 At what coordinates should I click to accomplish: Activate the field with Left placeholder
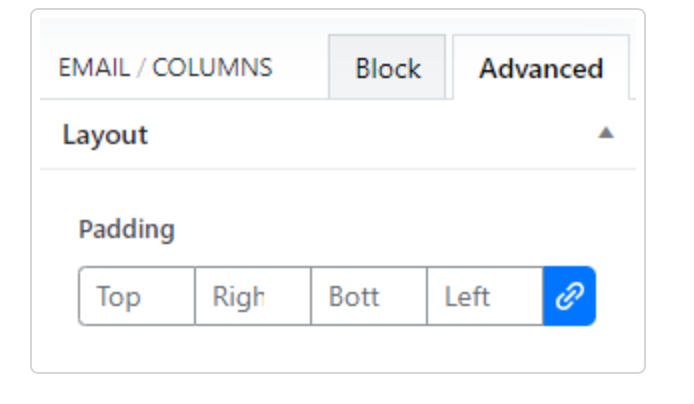485,296
